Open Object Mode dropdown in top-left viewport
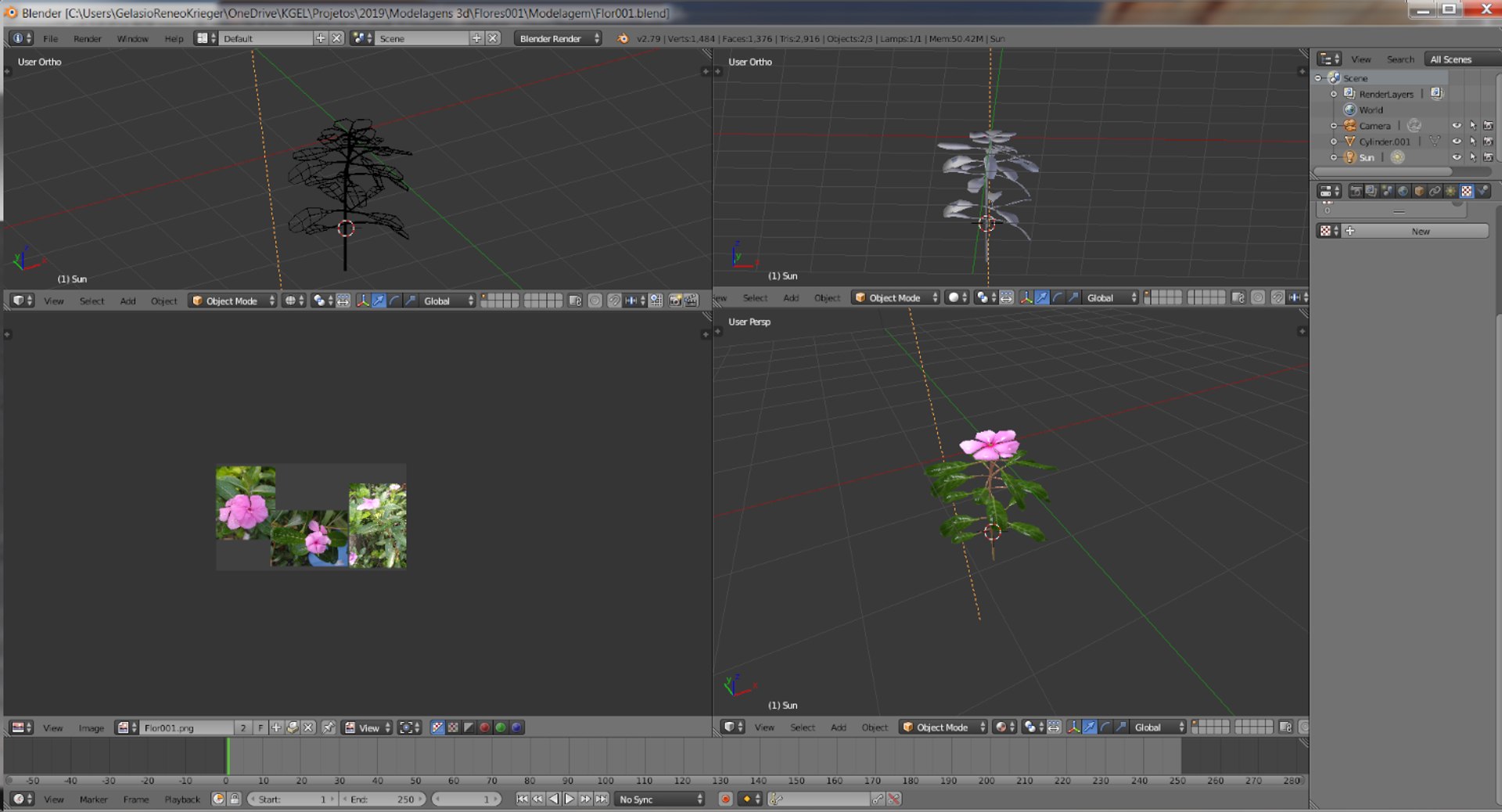The height and width of the screenshot is (812, 1502). [x=233, y=300]
